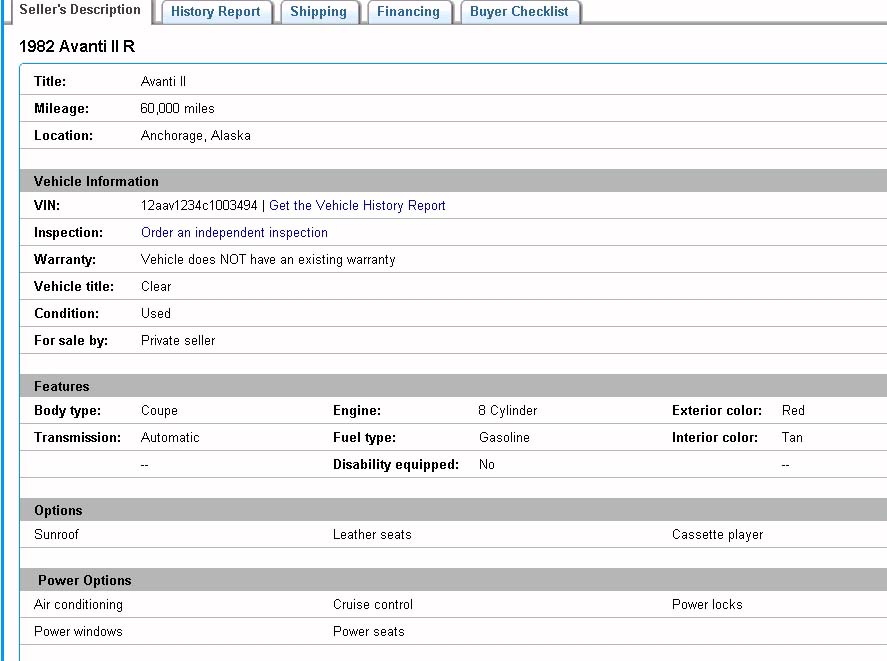The height and width of the screenshot is (661, 887).
Task: Open the Get the Vehicle History Report link
Action: tap(357, 206)
